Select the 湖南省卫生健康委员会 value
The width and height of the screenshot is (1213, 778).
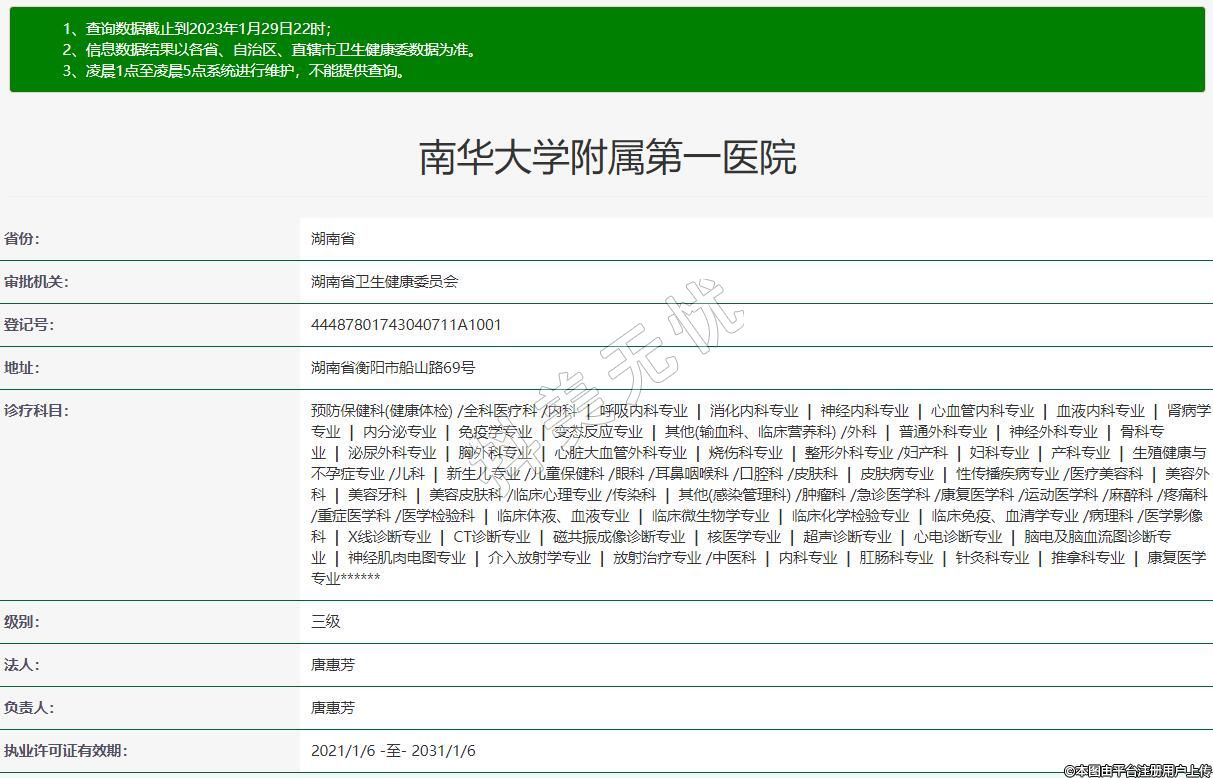[384, 282]
